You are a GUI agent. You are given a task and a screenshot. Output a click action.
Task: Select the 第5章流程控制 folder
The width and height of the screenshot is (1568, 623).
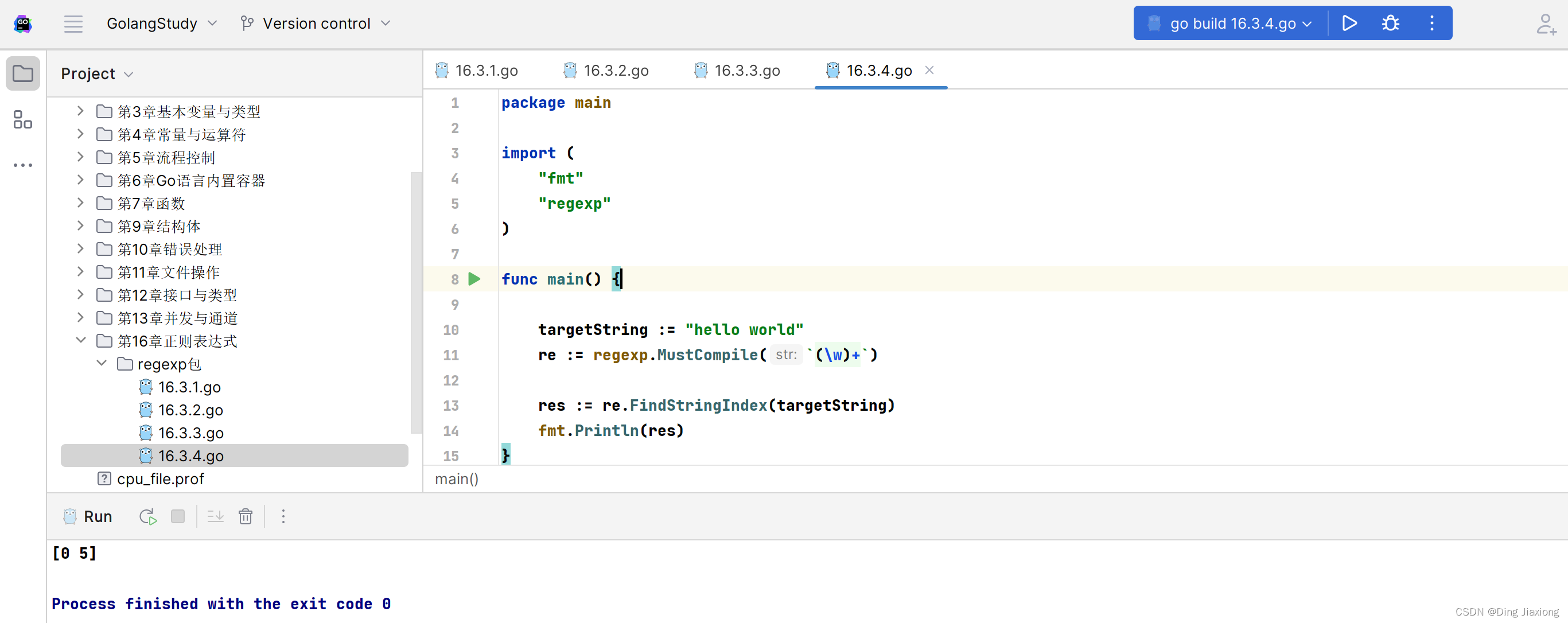[x=166, y=158]
